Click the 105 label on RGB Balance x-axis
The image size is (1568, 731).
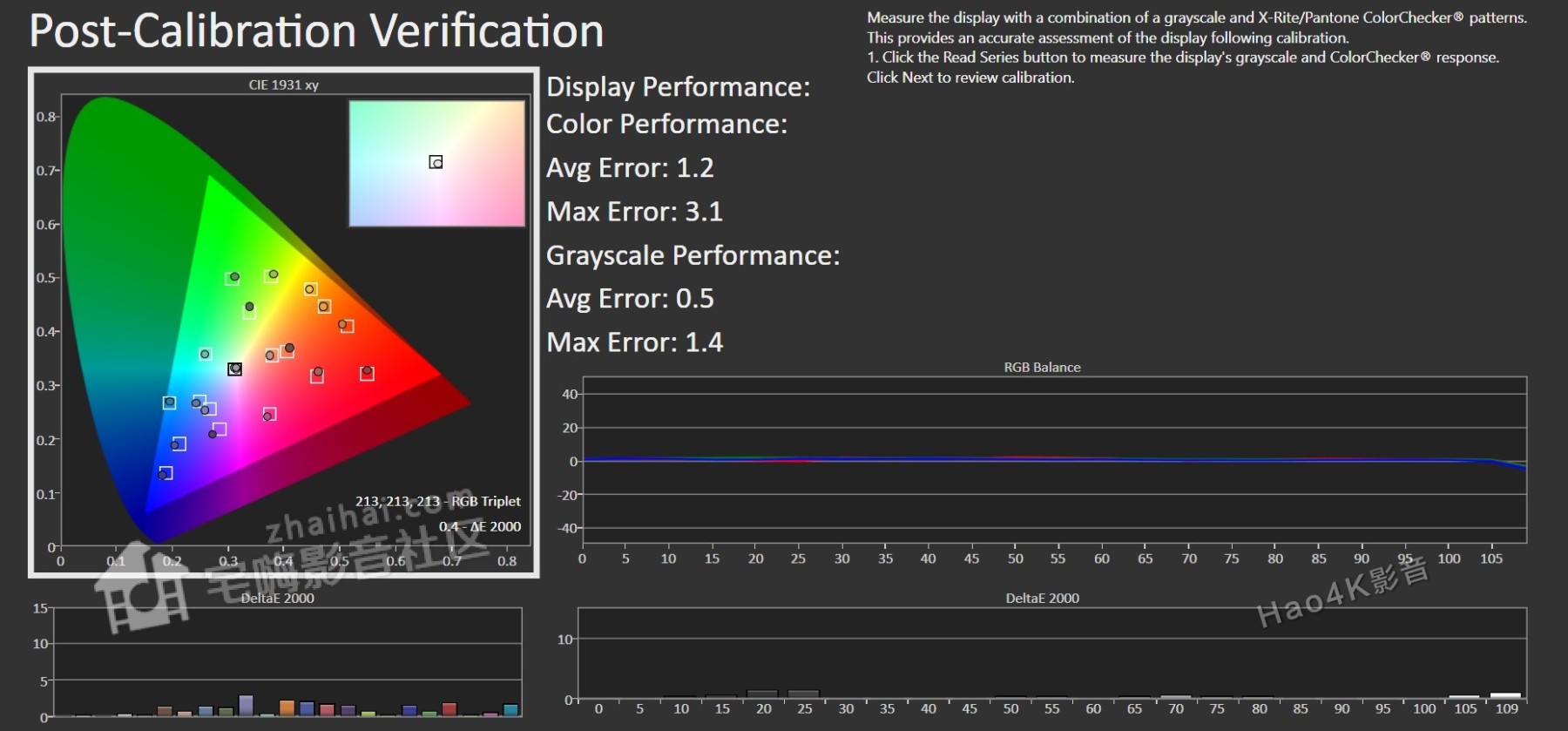[x=1491, y=558]
